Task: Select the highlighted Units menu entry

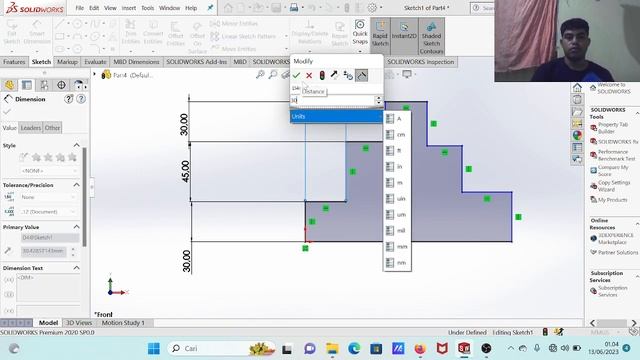Action: (336, 116)
